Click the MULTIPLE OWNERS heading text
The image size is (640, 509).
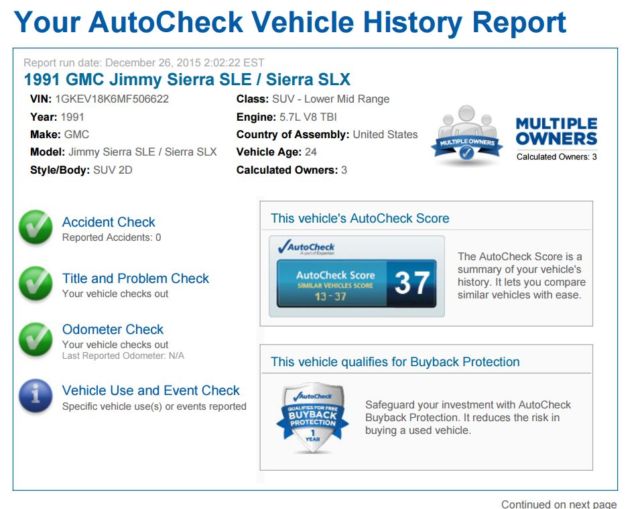pos(556,131)
